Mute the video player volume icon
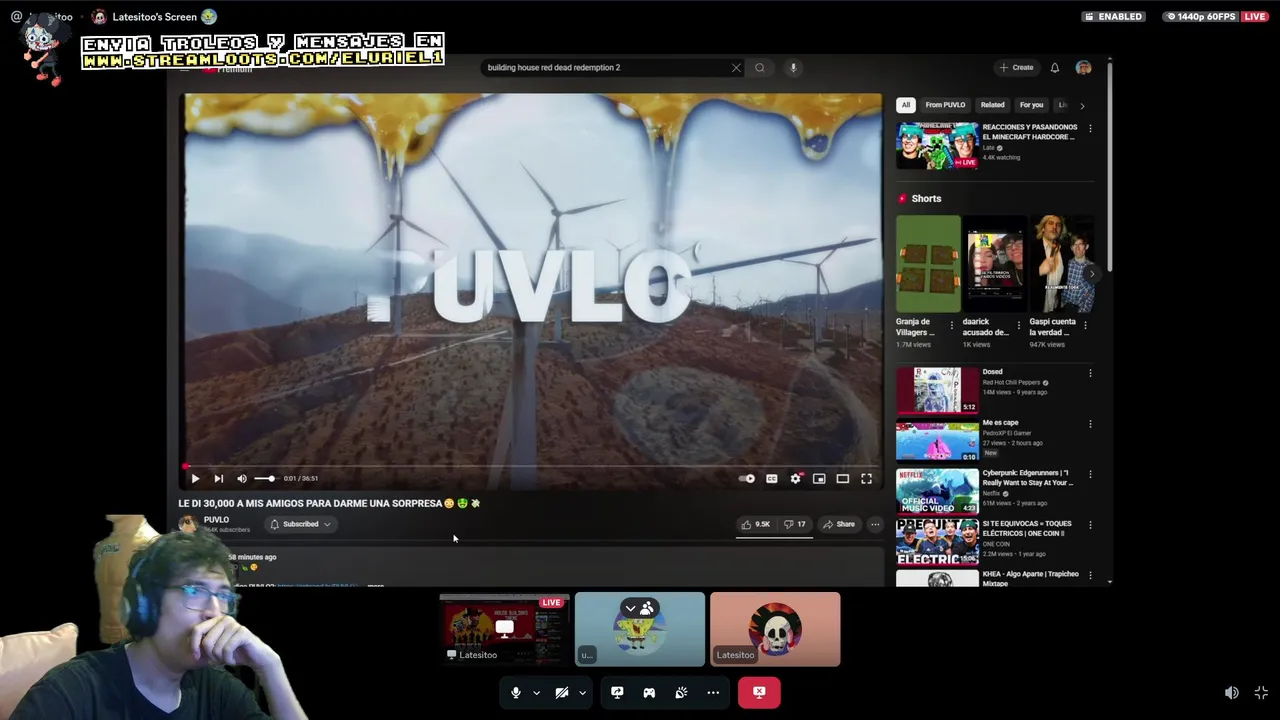The height and width of the screenshot is (720, 1280). [241, 479]
